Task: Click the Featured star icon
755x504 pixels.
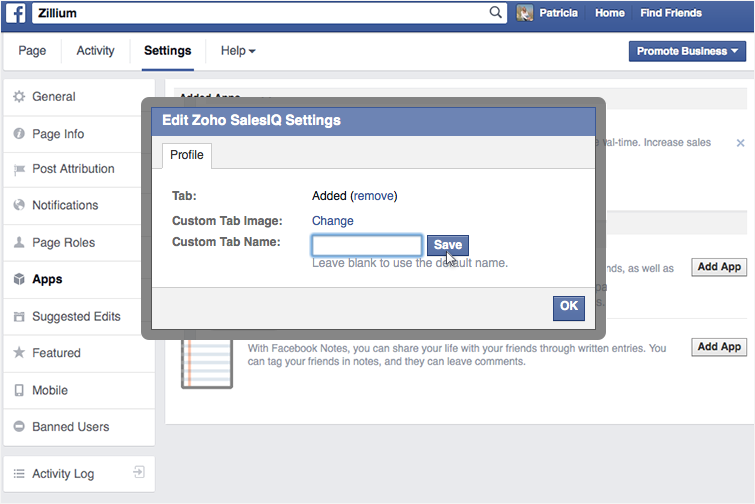Action: (x=19, y=352)
